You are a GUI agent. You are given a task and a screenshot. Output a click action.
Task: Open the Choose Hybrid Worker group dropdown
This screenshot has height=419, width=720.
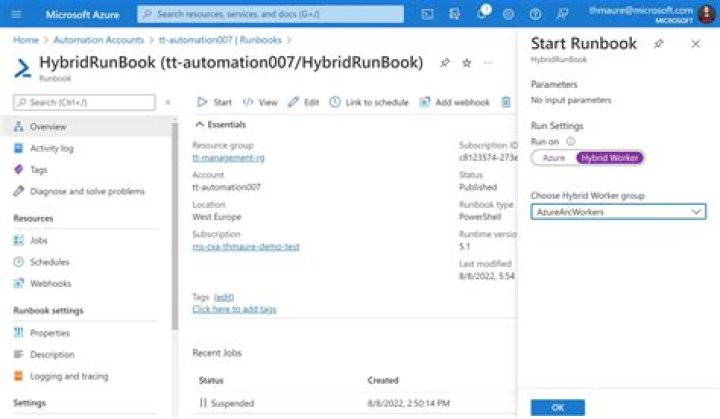click(x=618, y=212)
